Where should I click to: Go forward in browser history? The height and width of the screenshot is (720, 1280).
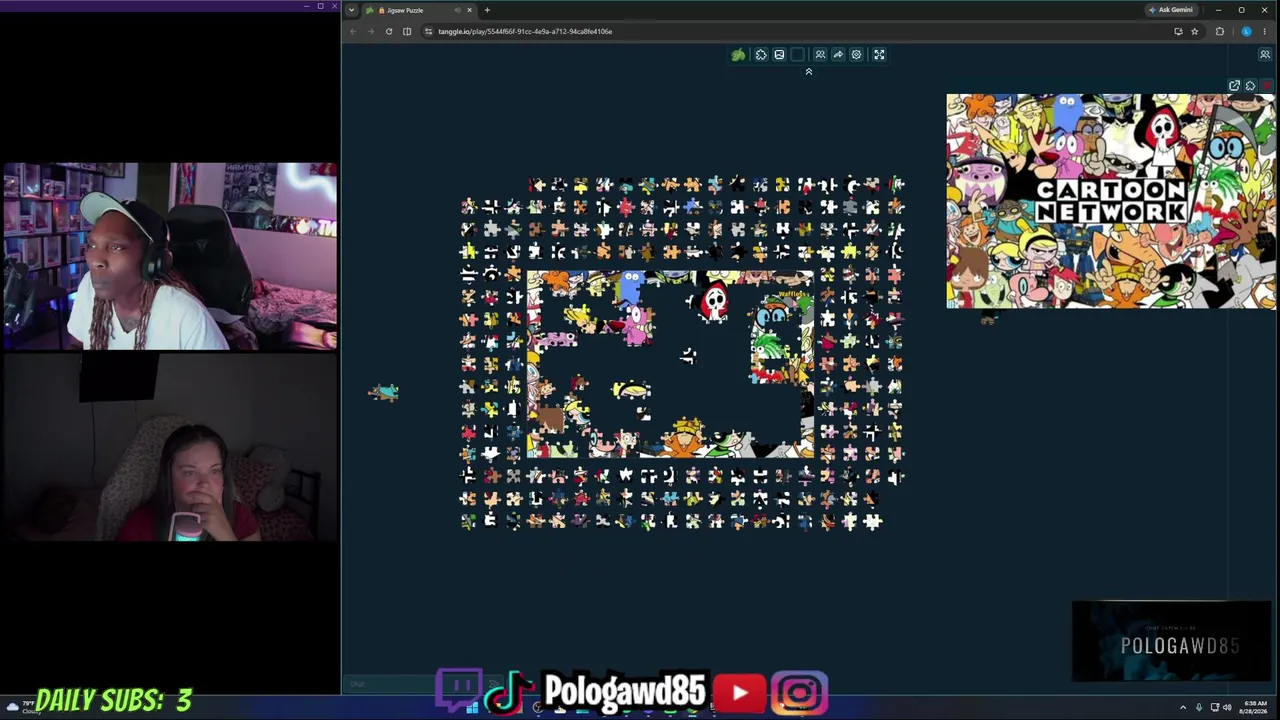[x=371, y=31]
